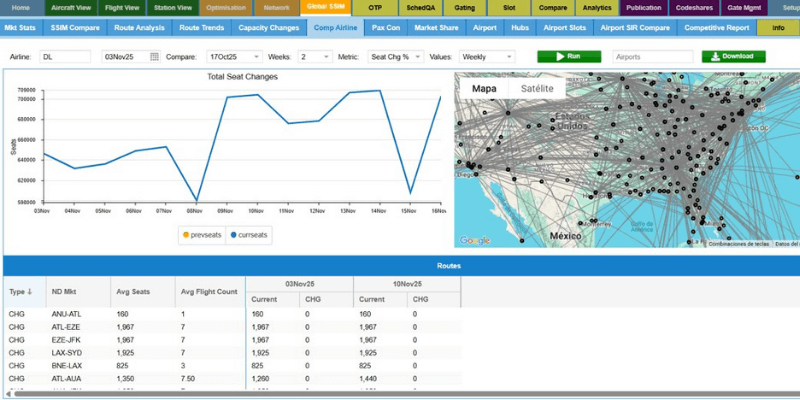Click the horizontal scrollbar at bottom
Viewport: 800px width, 400px height.
click(x=400, y=395)
